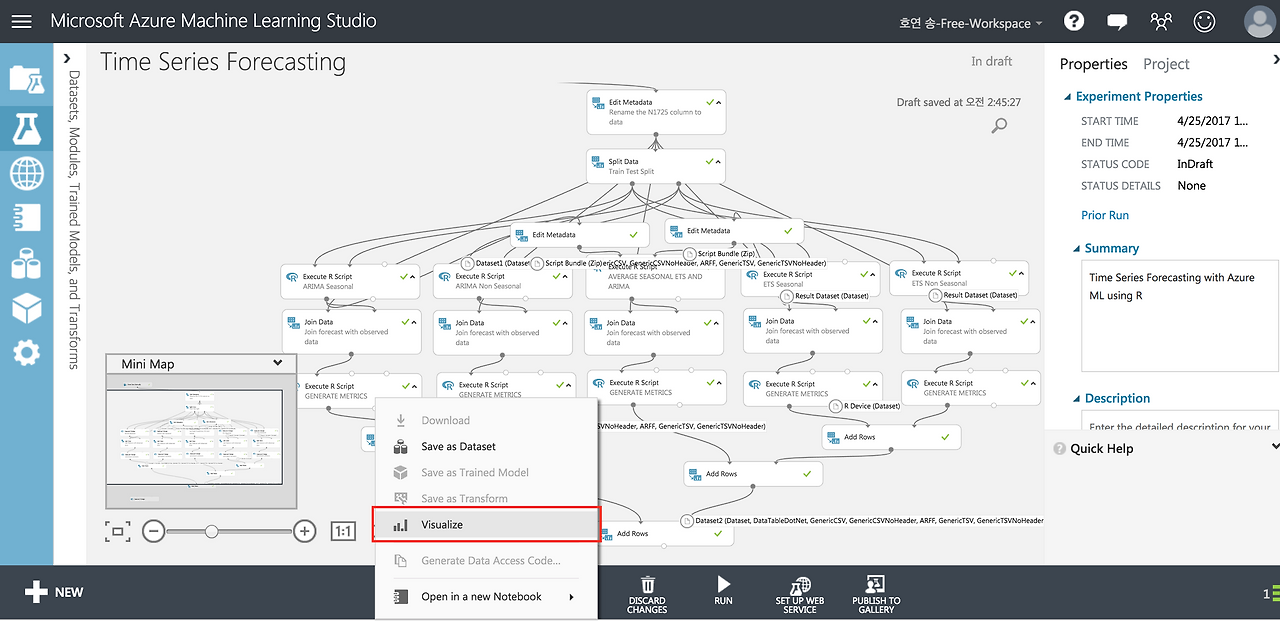Screen dimensions: 1280x621
Task: Reset zoom with the 1:1 button
Action: coord(343,531)
